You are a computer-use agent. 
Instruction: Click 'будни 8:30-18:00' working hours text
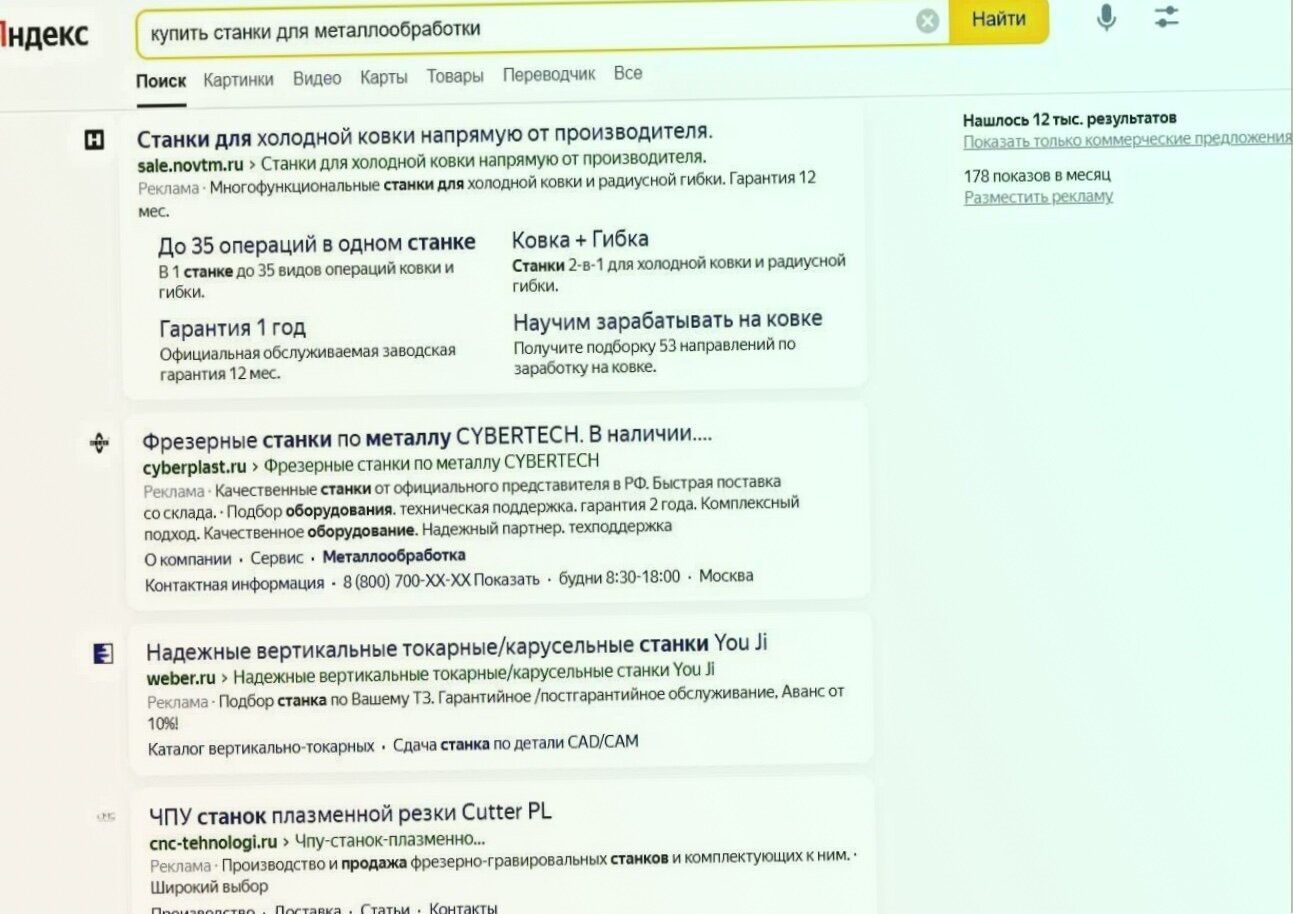tap(619, 577)
